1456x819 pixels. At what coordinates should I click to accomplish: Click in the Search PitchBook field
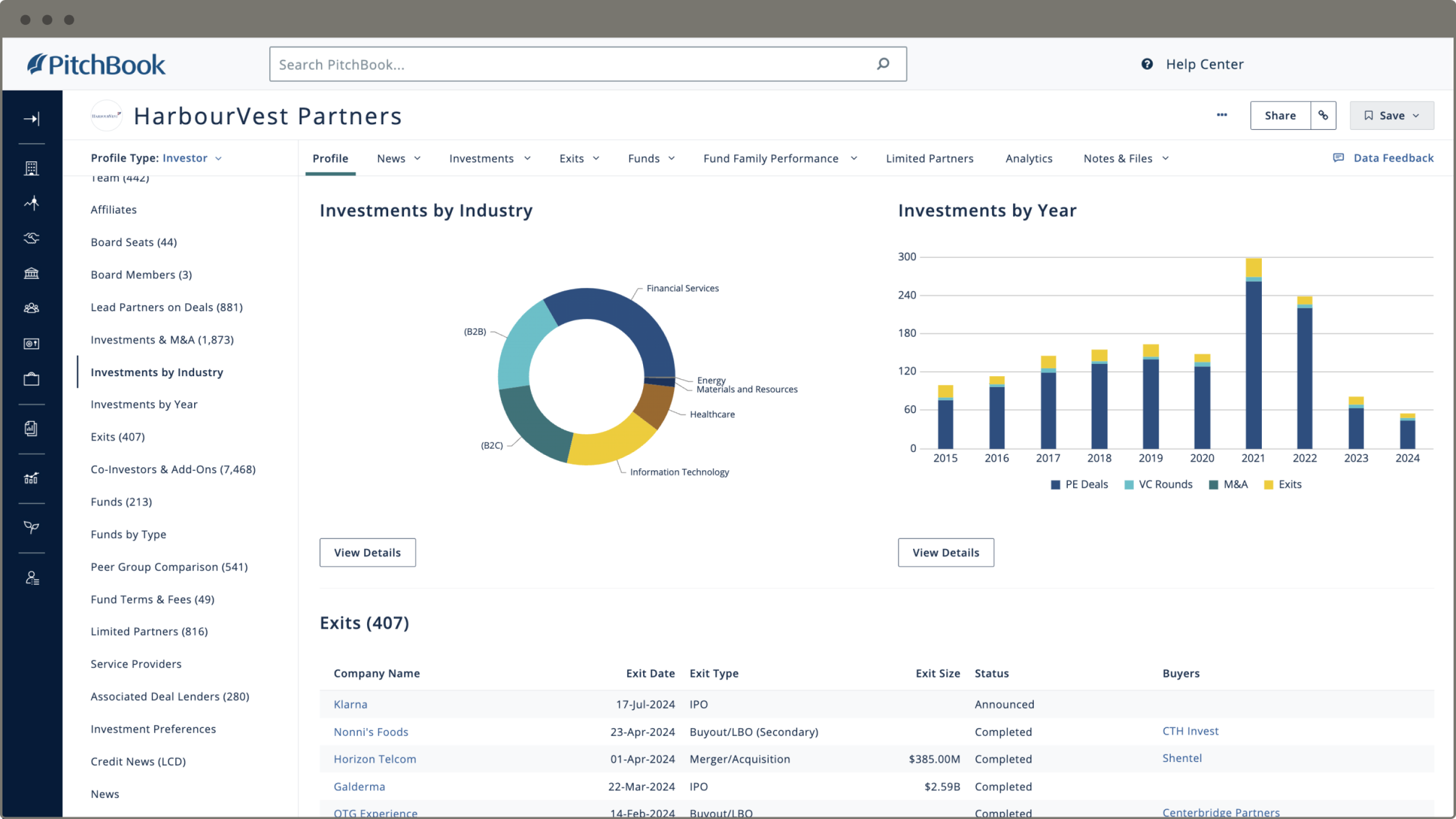click(588, 64)
